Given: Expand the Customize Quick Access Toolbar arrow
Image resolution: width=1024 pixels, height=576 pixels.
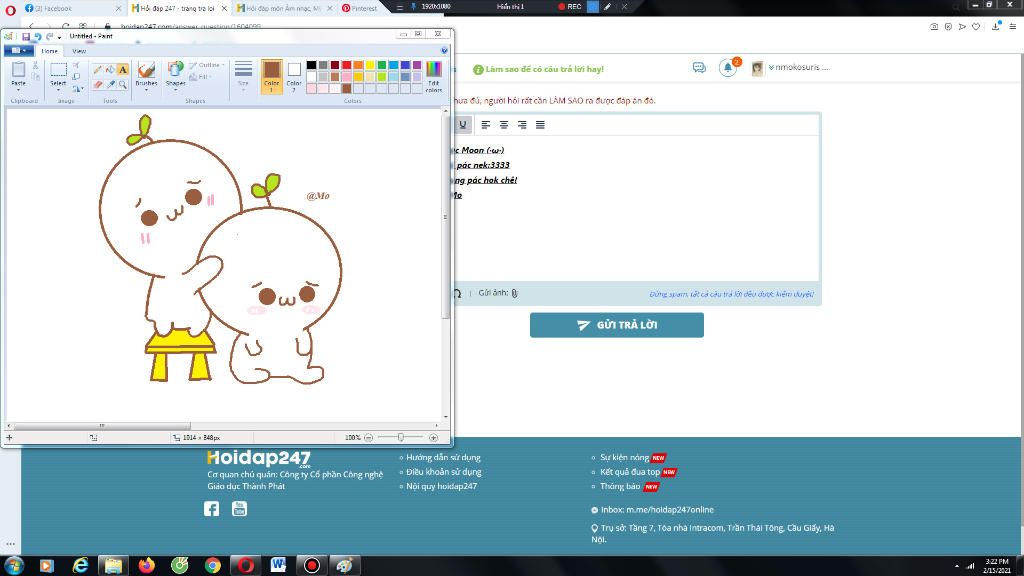Looking at the screenshot, I should (59, 37).
